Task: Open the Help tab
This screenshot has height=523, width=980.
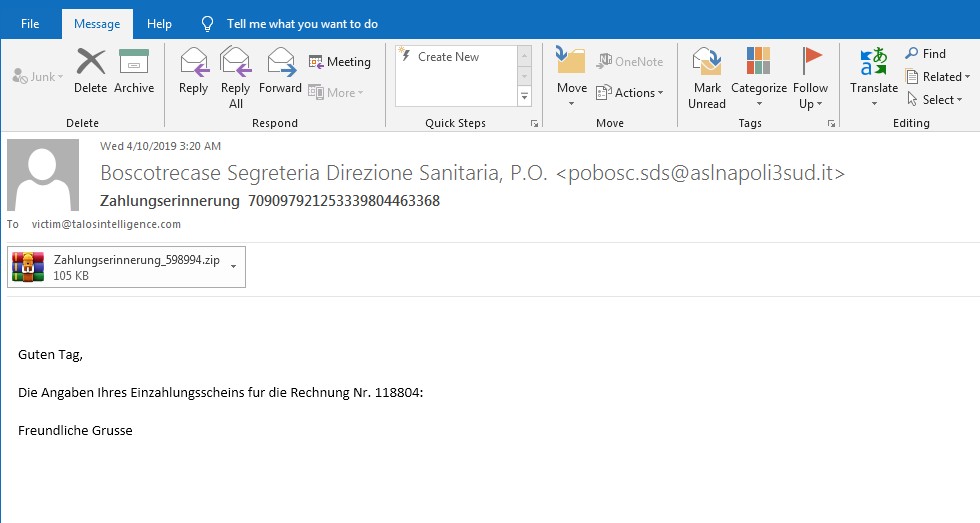Action: [x=159, y=24]
